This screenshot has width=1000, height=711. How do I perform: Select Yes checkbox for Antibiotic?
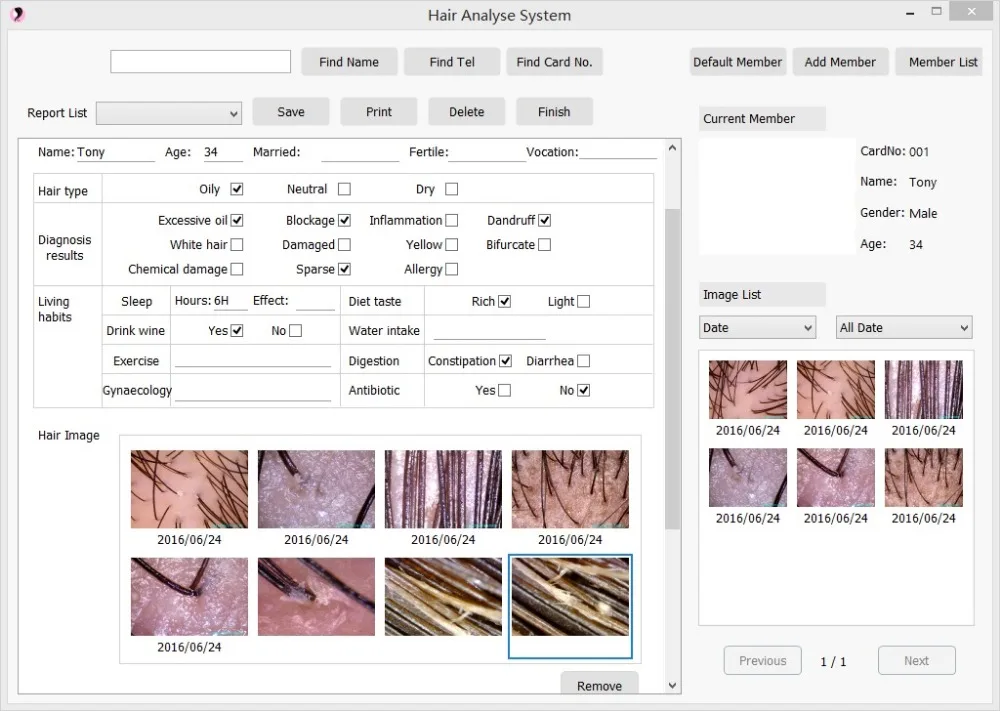pos(504,390)
